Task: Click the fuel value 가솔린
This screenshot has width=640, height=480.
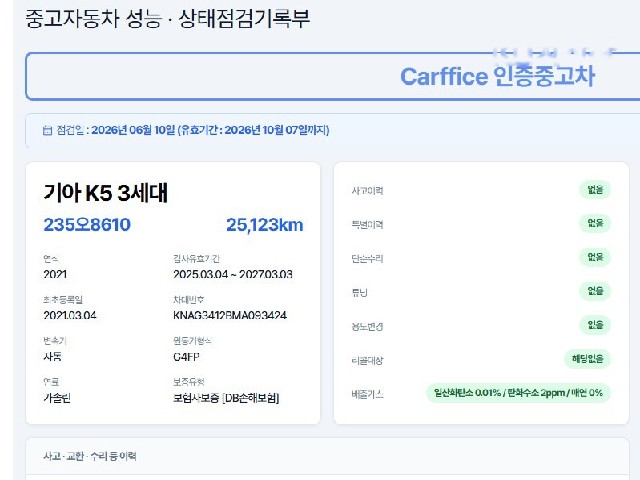Action: pos(57,398)
